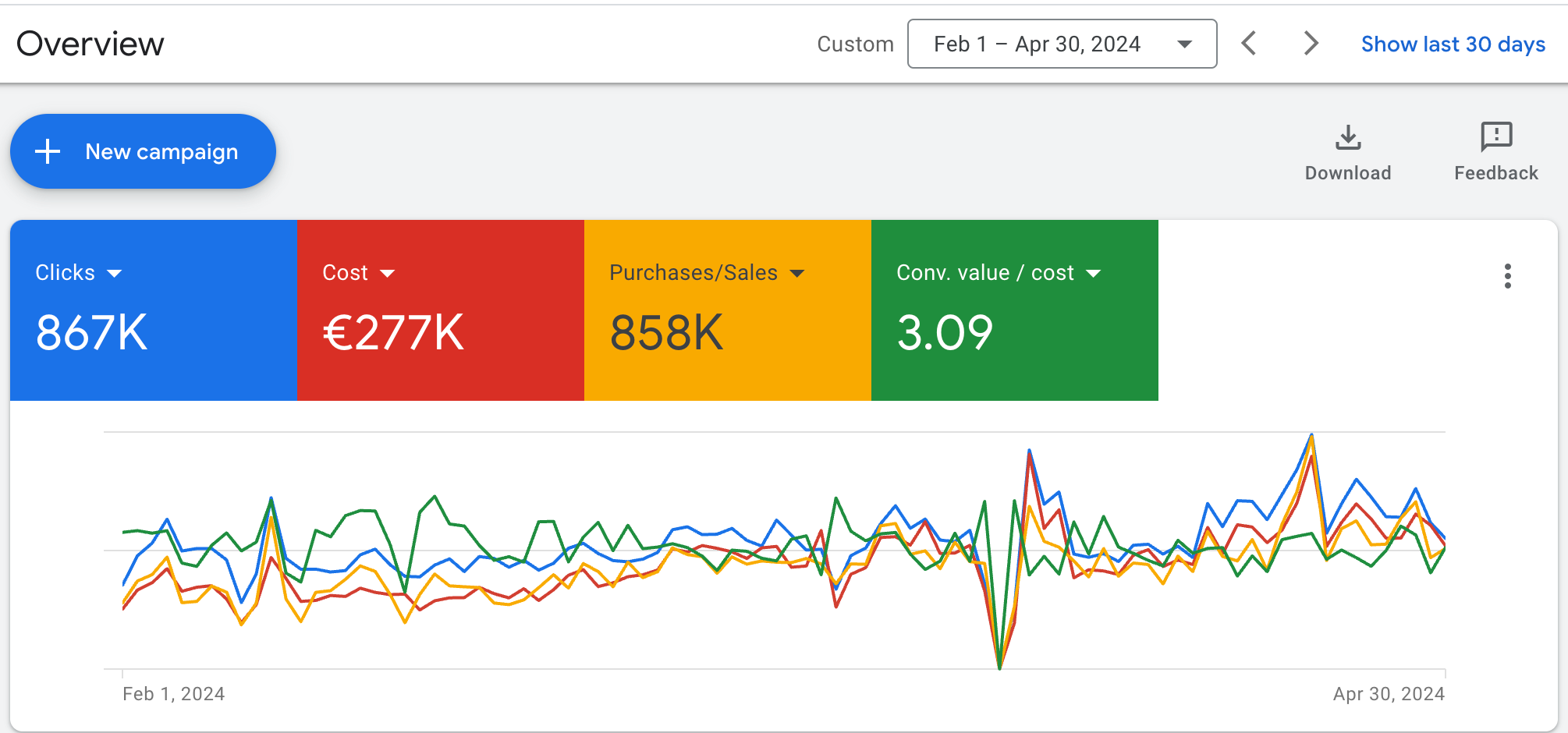Click the Download icon

(1347, 138)
